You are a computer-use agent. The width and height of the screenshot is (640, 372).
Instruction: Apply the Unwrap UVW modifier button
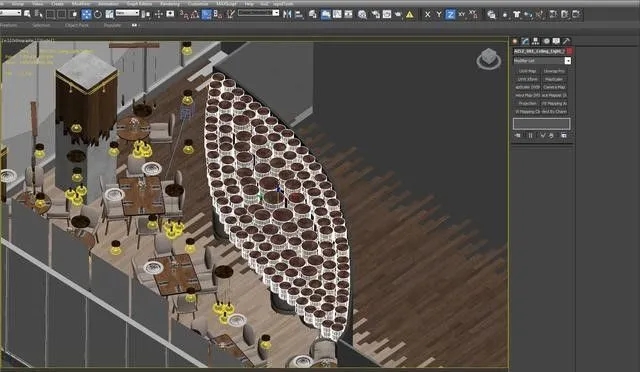click(x=554, y=71)
